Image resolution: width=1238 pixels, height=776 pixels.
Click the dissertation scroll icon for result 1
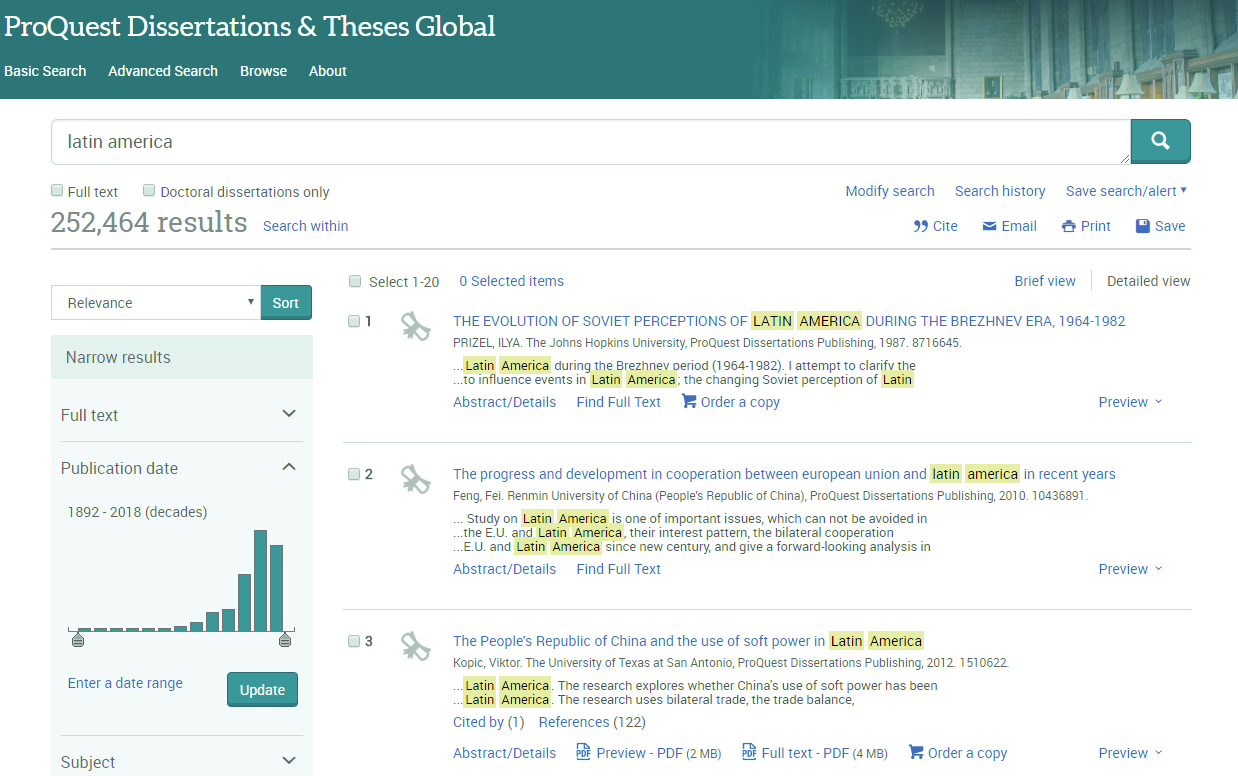(415, 326)
